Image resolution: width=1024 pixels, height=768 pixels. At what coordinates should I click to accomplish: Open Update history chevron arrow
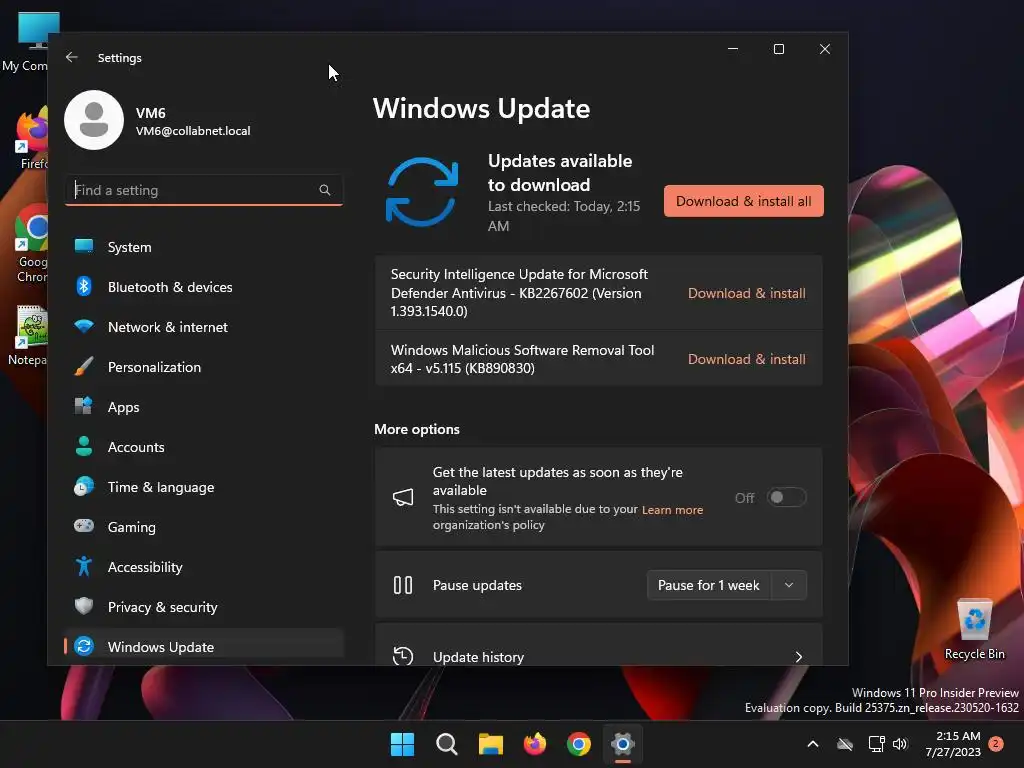point(799,657)
